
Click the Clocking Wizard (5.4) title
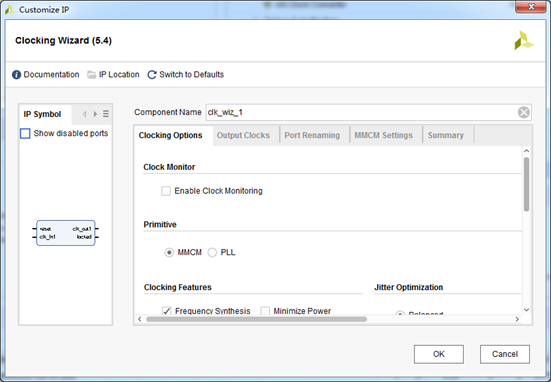tap(63, 41)
